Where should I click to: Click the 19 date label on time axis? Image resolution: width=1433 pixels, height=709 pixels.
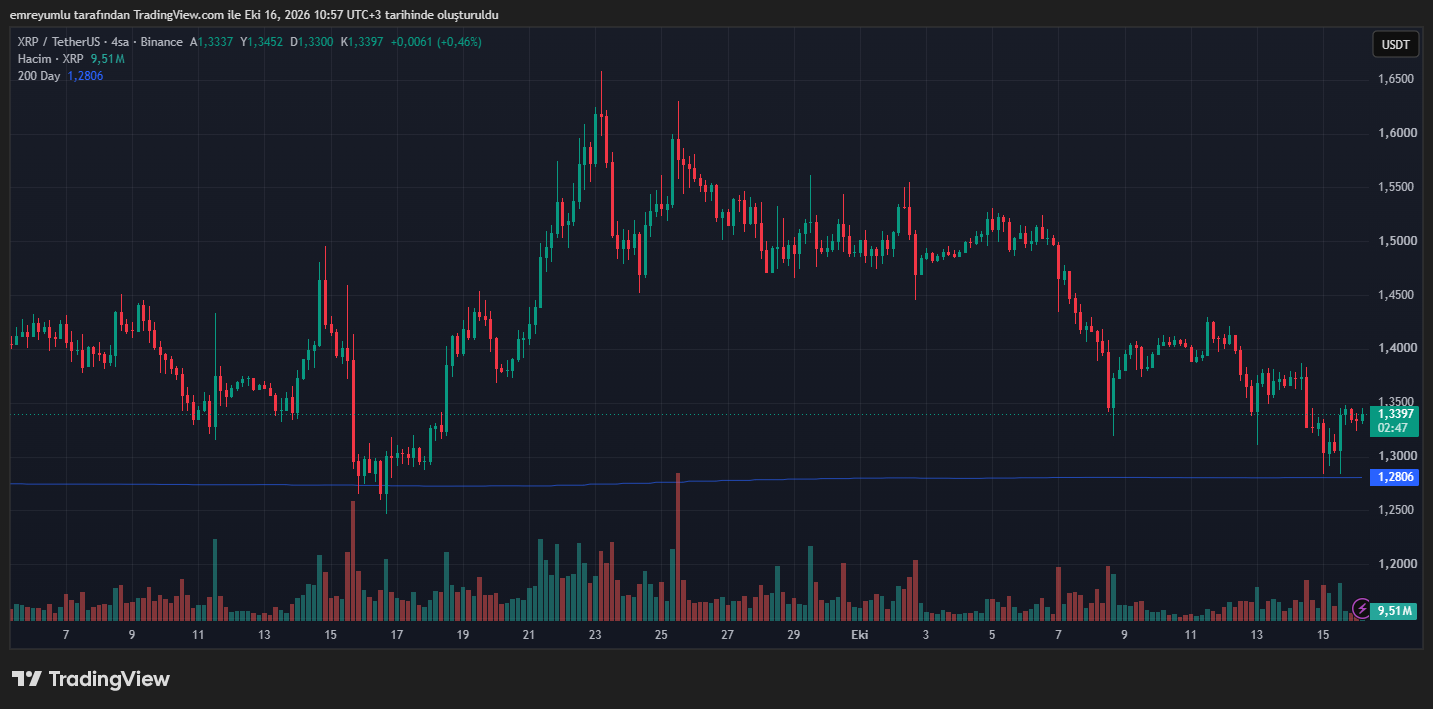pos(463,635)
